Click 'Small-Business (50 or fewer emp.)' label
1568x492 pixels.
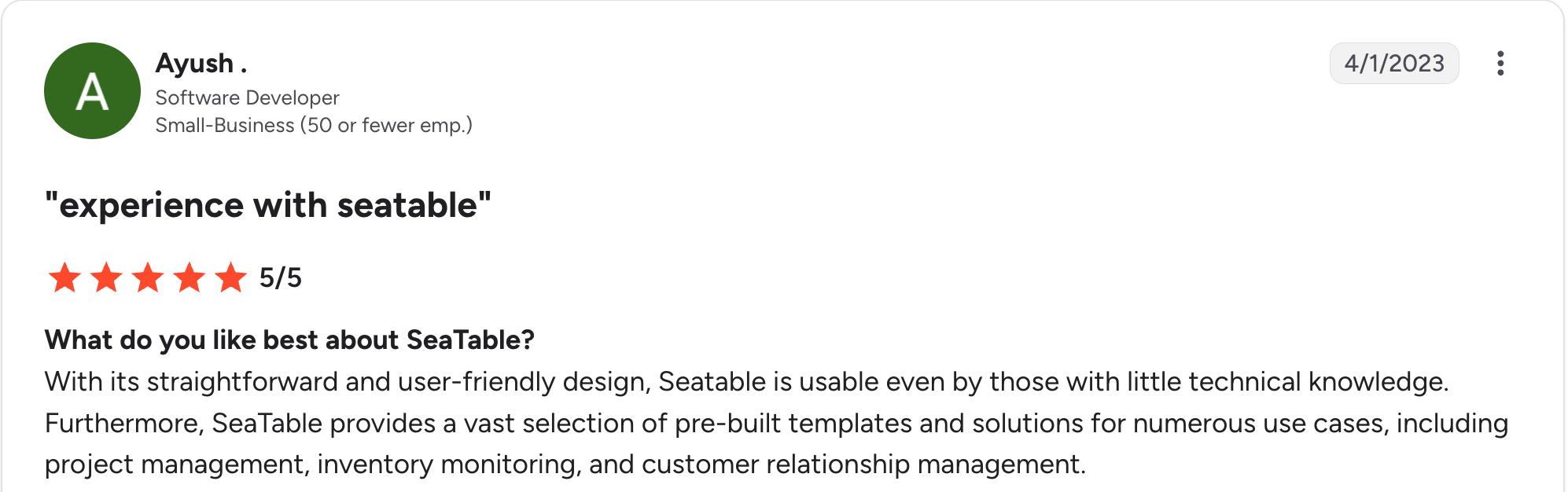point(314,125)
